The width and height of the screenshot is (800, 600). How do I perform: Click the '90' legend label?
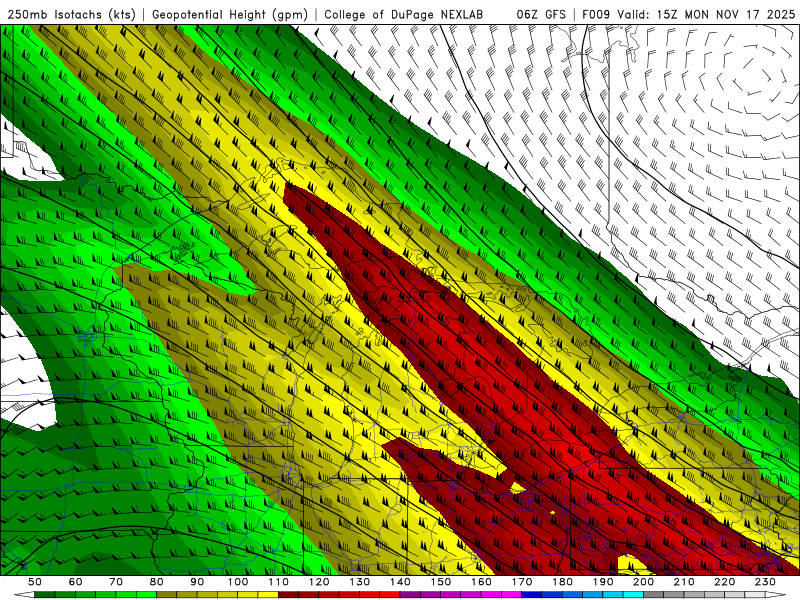(x=197, y=582)
